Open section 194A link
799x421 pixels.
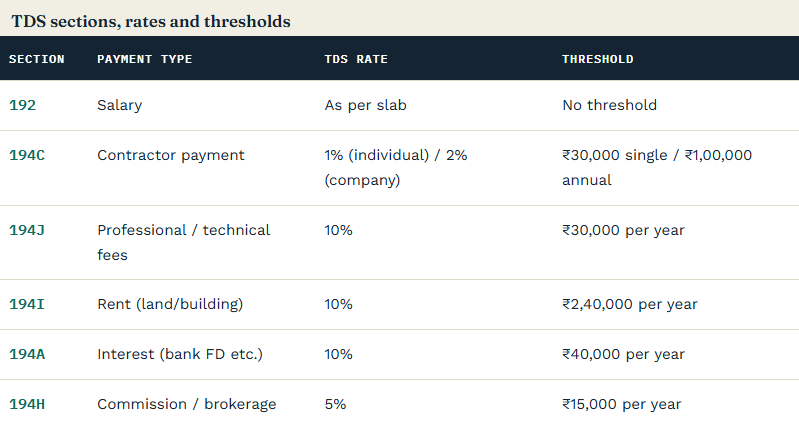27,354
